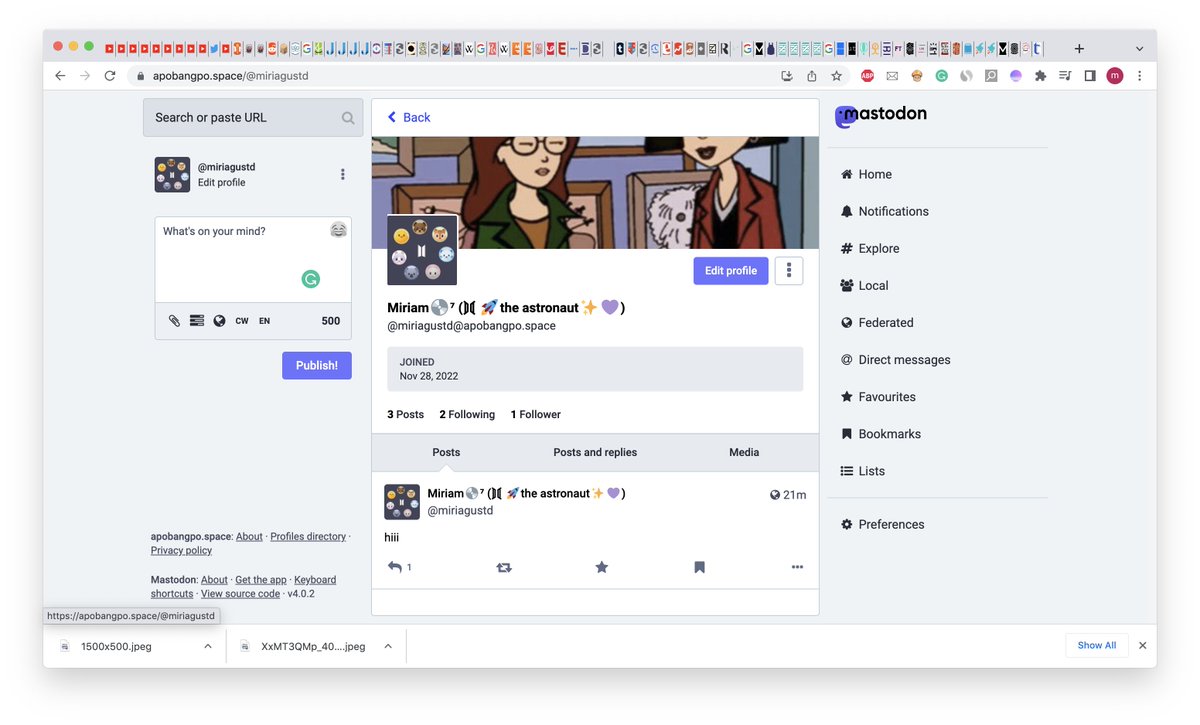The width and height of the screenshot is (1200, 725).
Task: Click the Publish! button
Action: click(317, 365)
